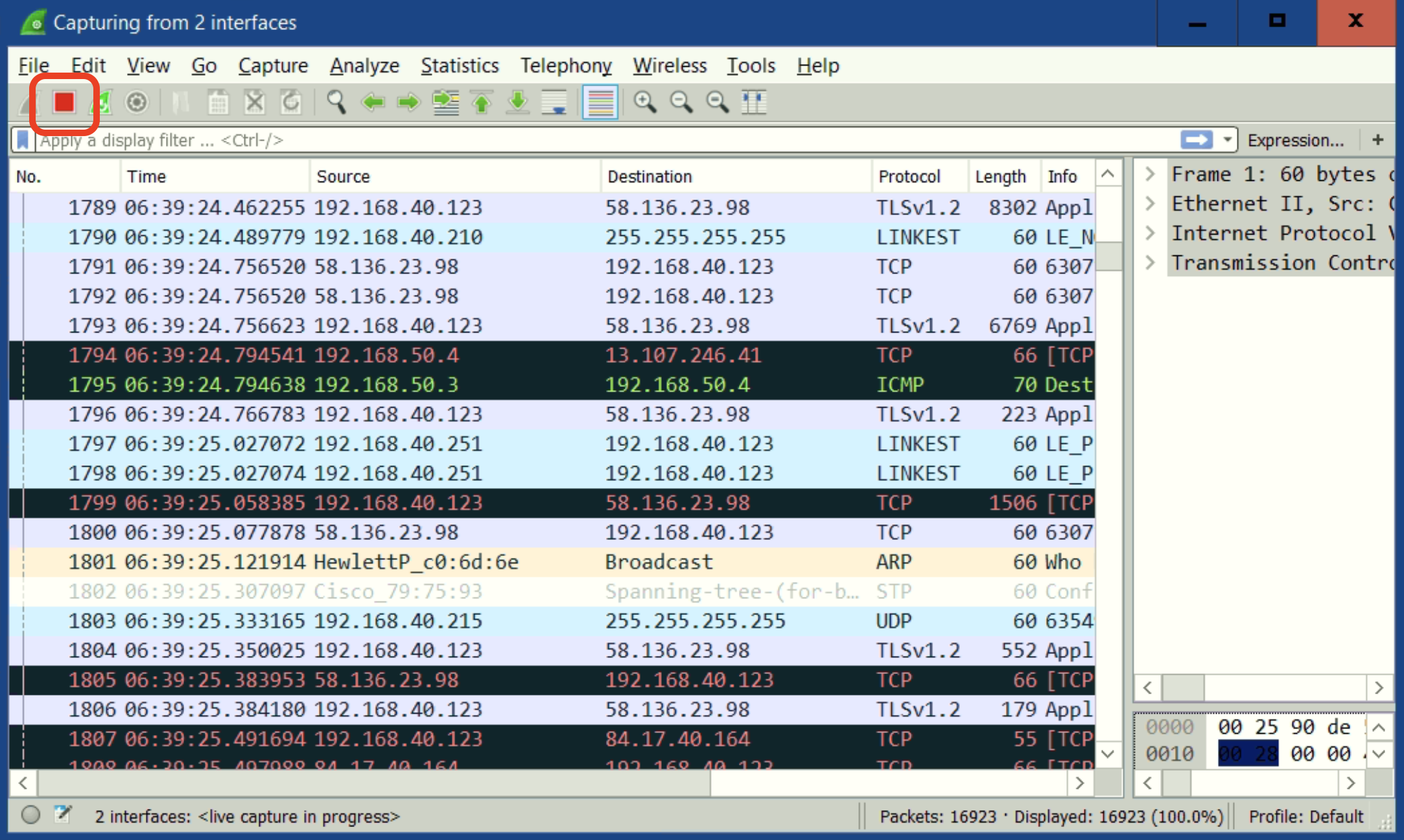Toggle auto-scroll during live capture
This screenshot has height=840, width=1404.
(554, 102)
